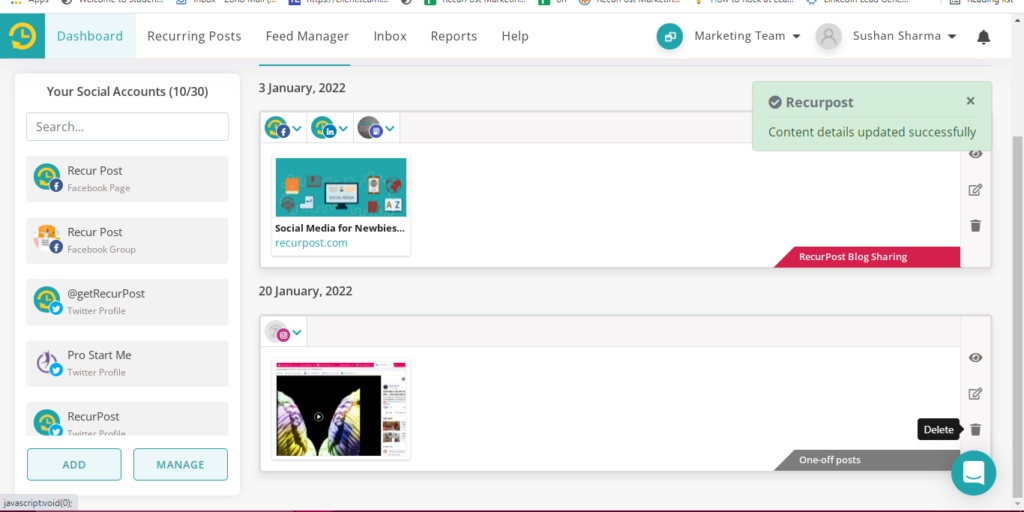Click the social accounts Search field
The image size is (1024, 512).
(127, 127)
